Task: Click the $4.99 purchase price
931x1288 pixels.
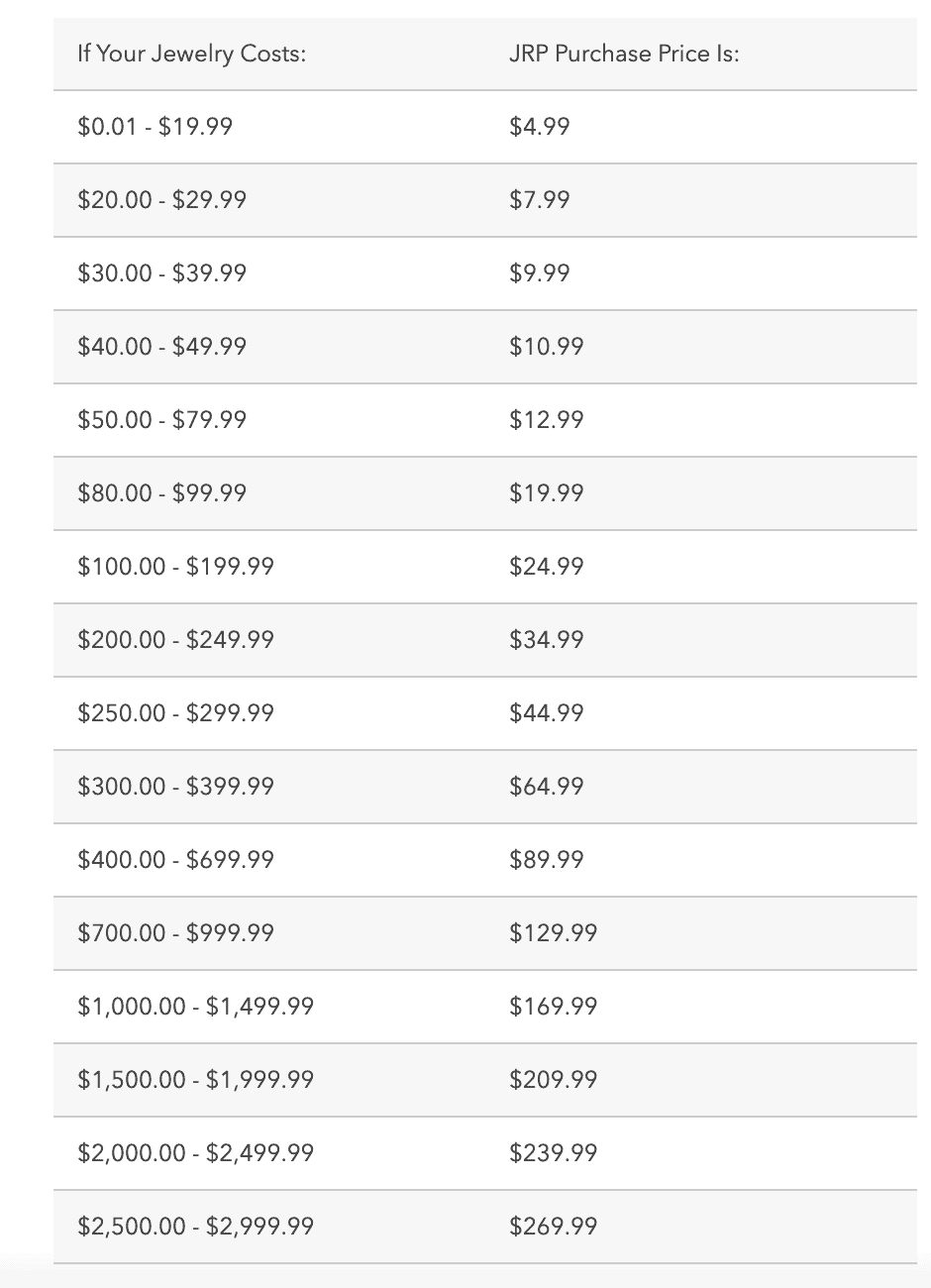Action: click(x=540, y=127)
